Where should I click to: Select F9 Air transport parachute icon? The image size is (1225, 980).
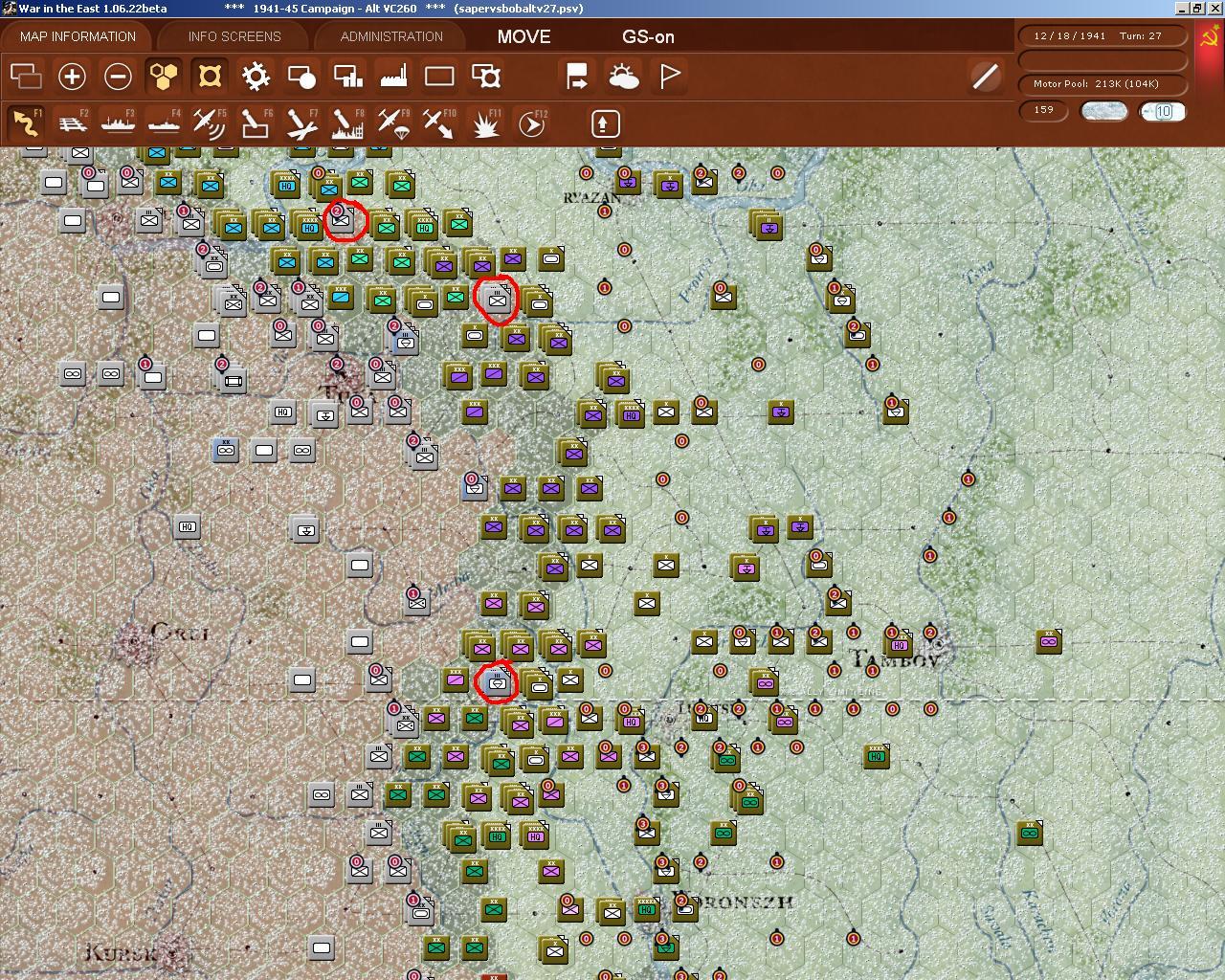pos(393,123)
